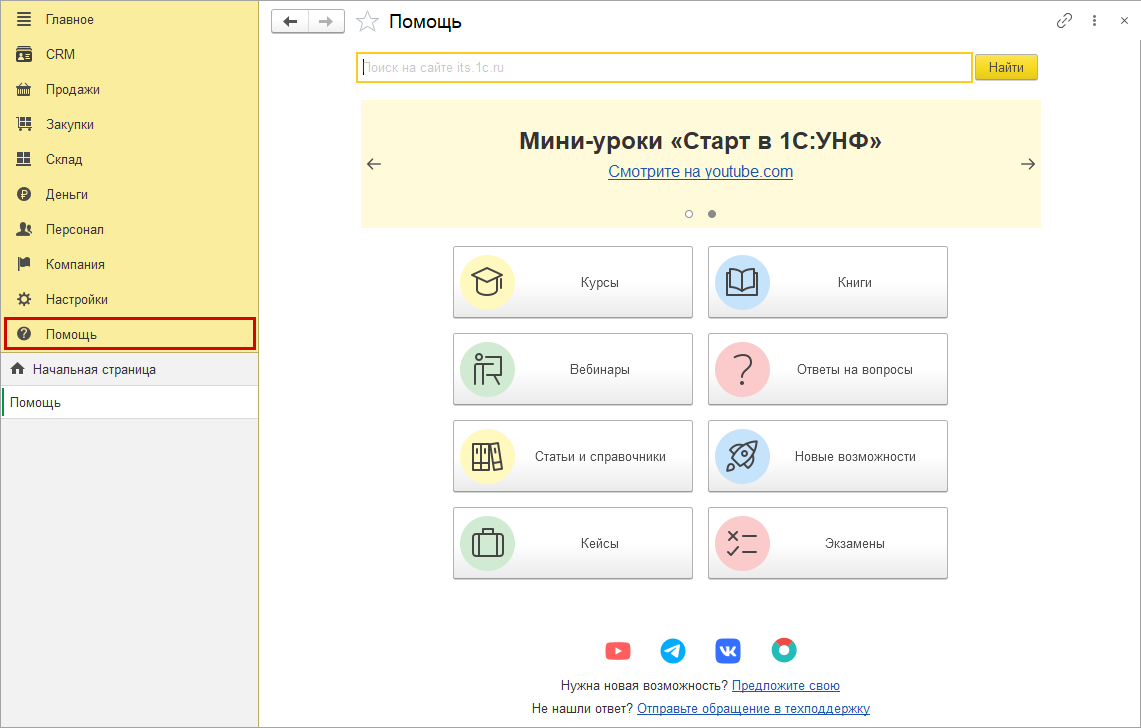Click the rocket icon for Новые возможности

pos(742,456)
